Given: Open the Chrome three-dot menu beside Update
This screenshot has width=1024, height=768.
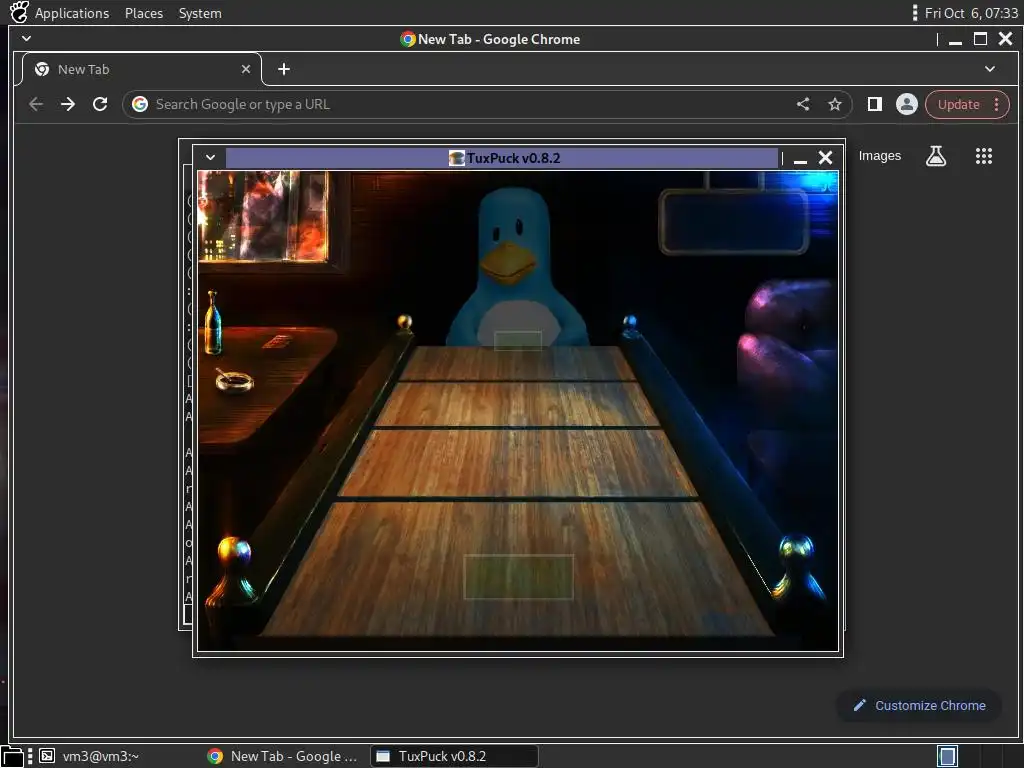Looking at the screenshot, I should pos(996,104).
